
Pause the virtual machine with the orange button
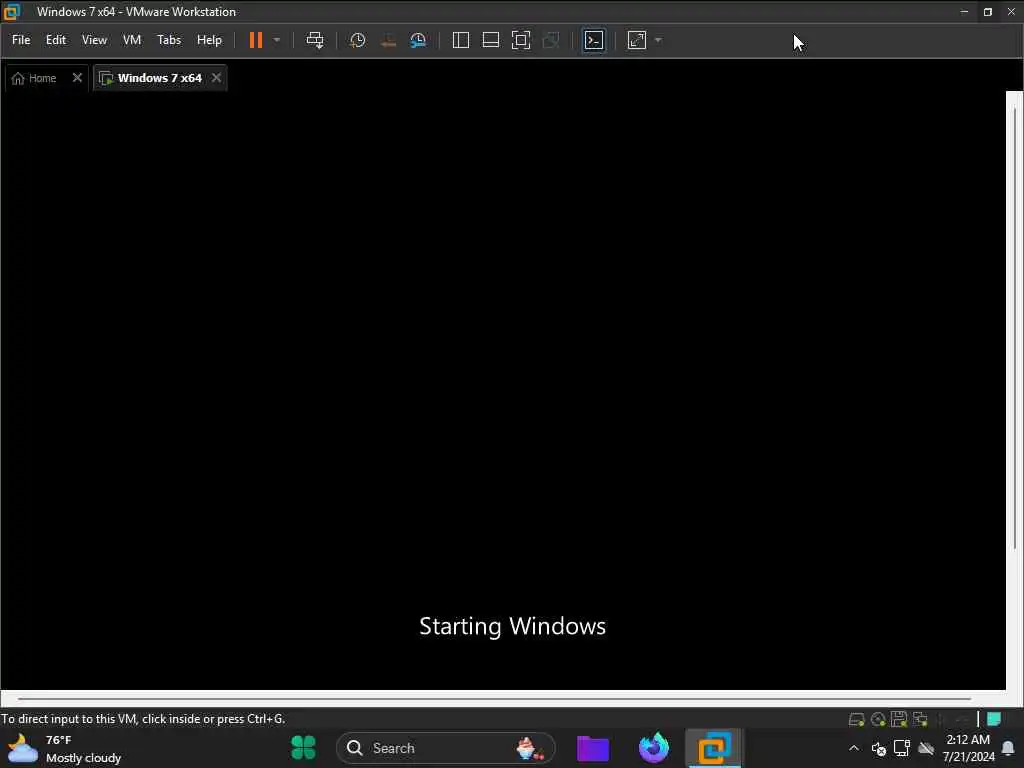point(255,40)
